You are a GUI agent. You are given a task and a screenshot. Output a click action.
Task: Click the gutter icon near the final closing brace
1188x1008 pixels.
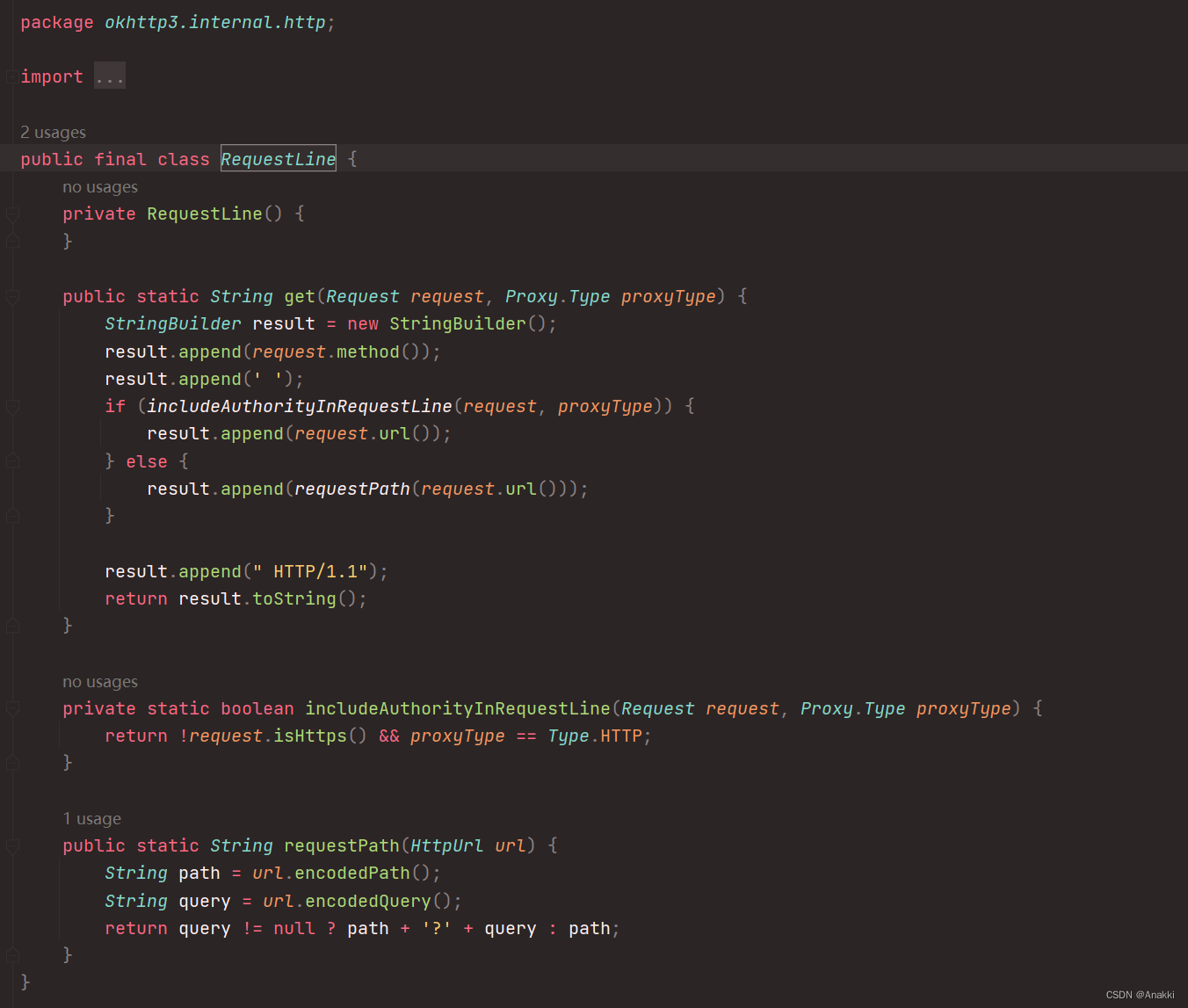(x=12, y=954)
